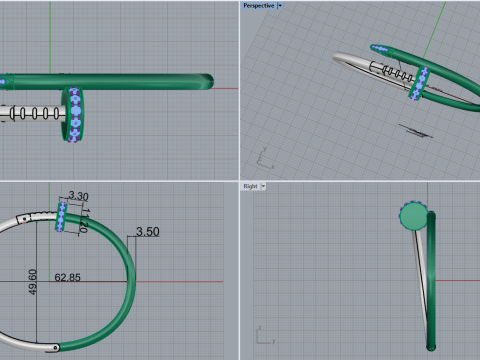Open the Perspective viewport dropdown arrow
The image size is (480, 360).
(280, 6)
